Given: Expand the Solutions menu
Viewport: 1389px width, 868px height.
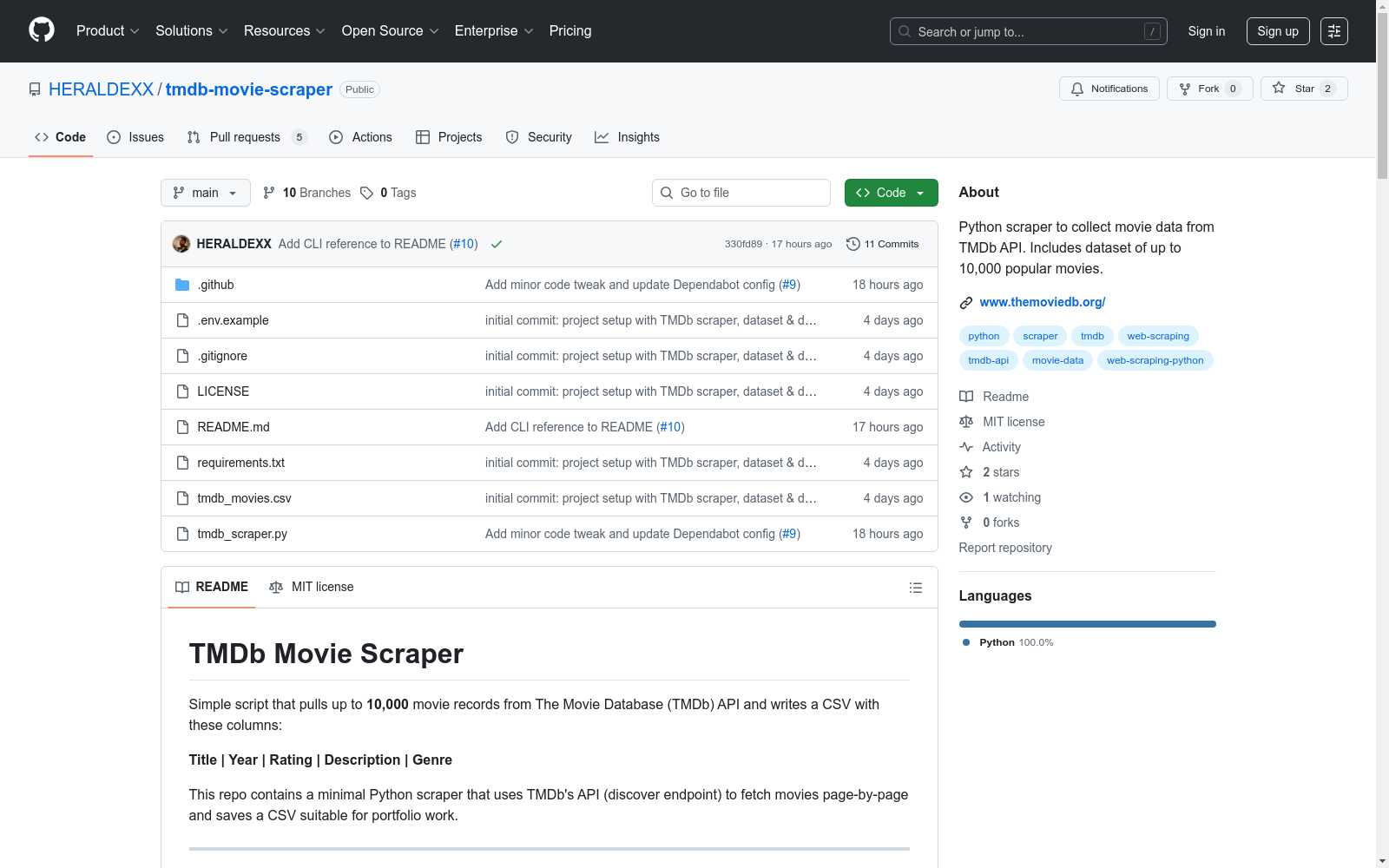Looking at the screenshot, I should [192, 31].
